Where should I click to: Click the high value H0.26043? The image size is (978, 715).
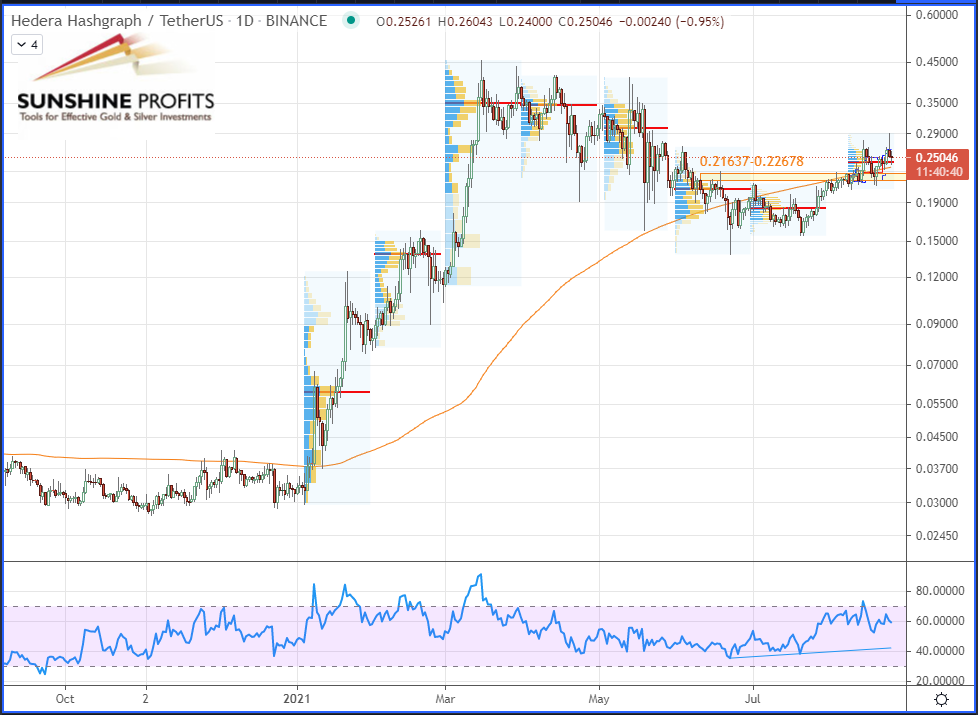pos(465,22)
